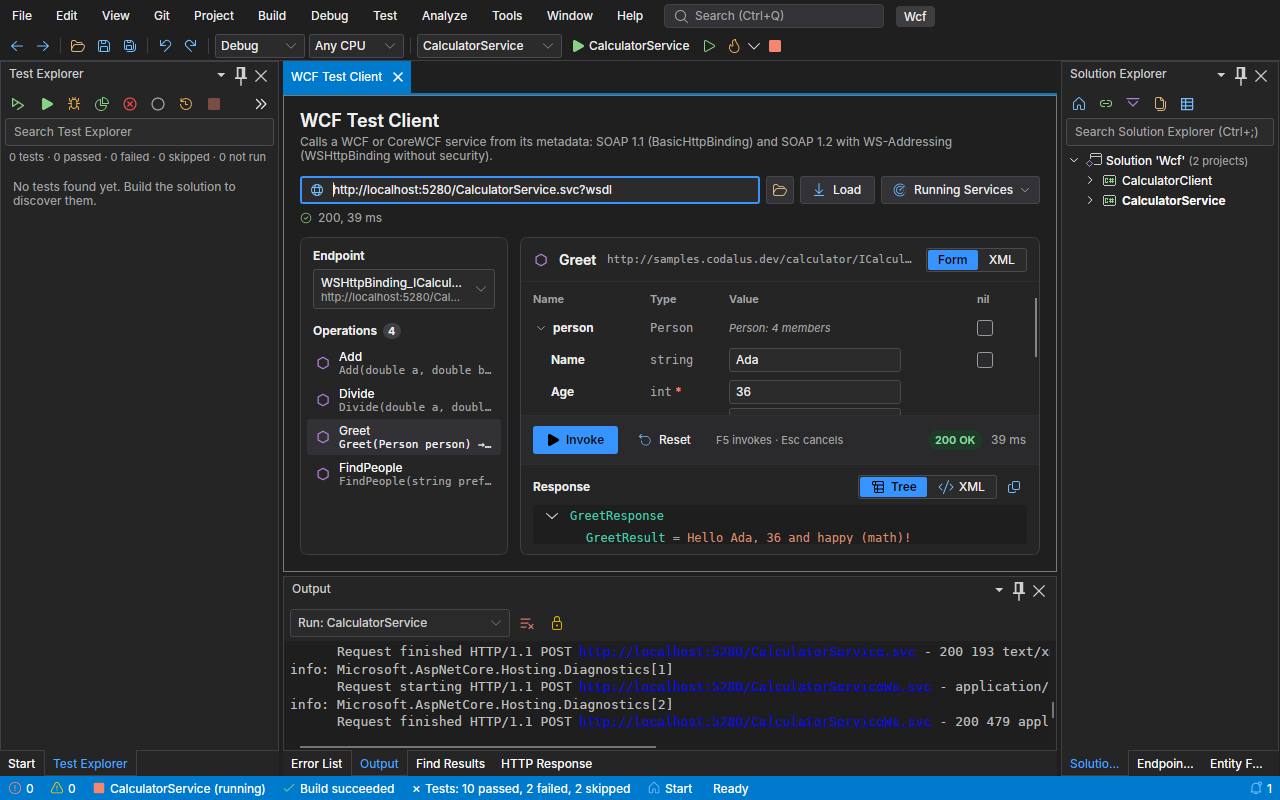The width and height of the screenshot is (1280, 800).
Task: Open the Any CPU platform dropdown
Action: [357, 46]
